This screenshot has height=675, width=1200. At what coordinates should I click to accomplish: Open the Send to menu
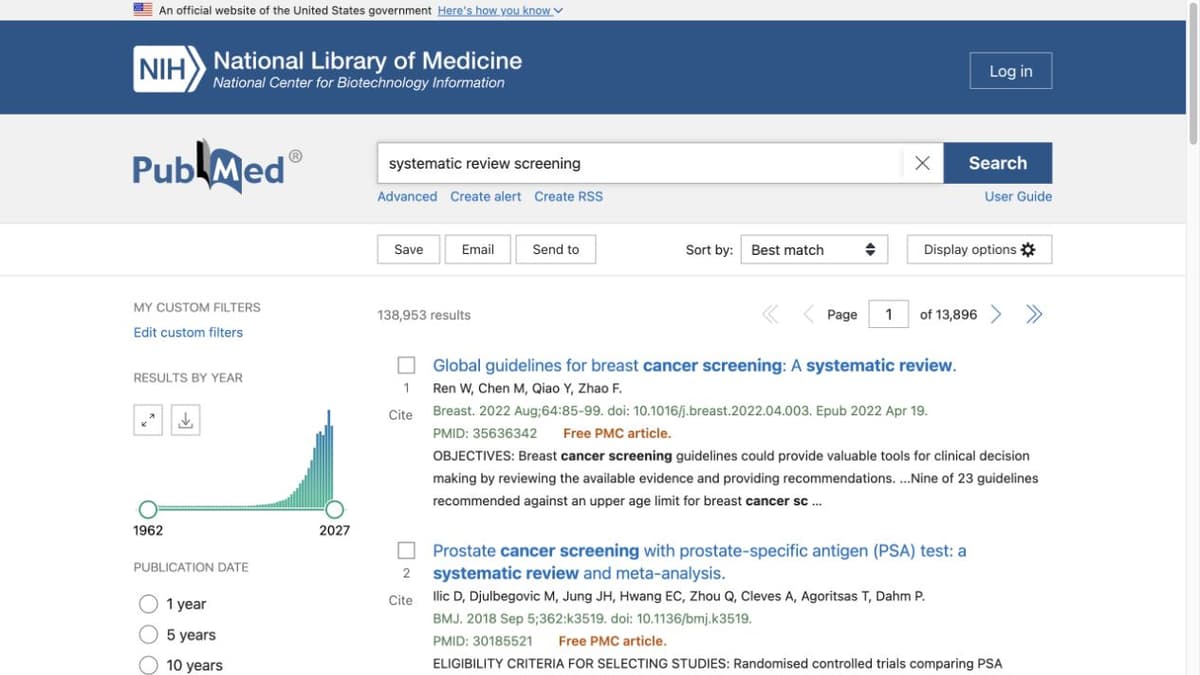point(556,249)
